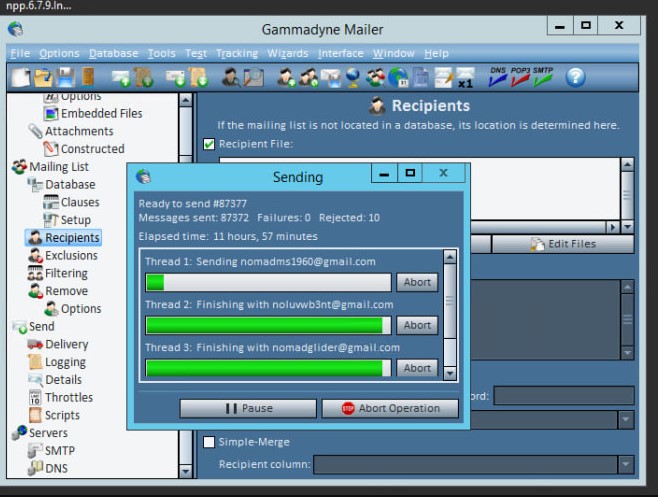Open the Options menu

coord(59,53)
